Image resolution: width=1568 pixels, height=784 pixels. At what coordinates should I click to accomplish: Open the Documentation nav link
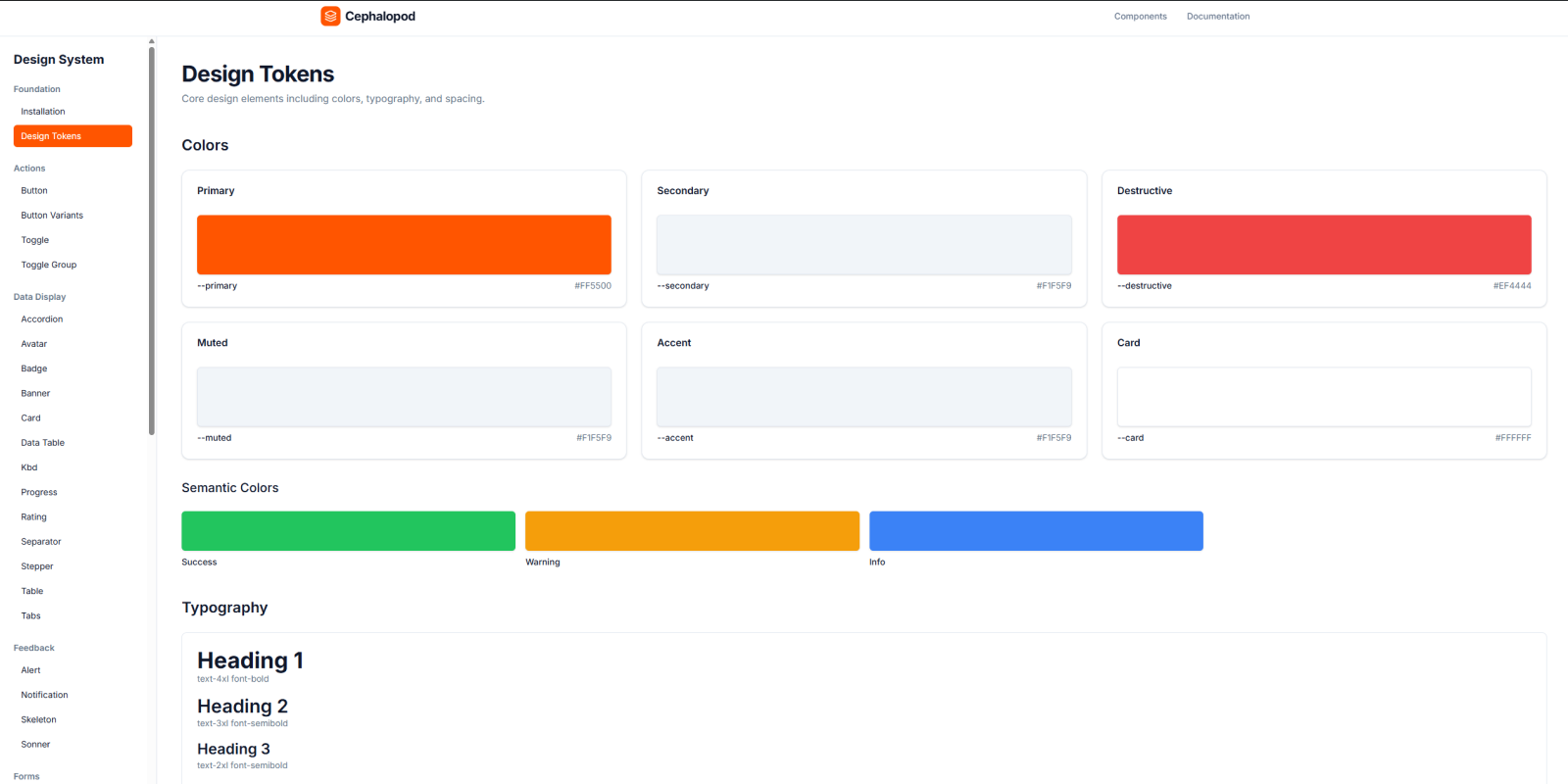(1218, 17)
